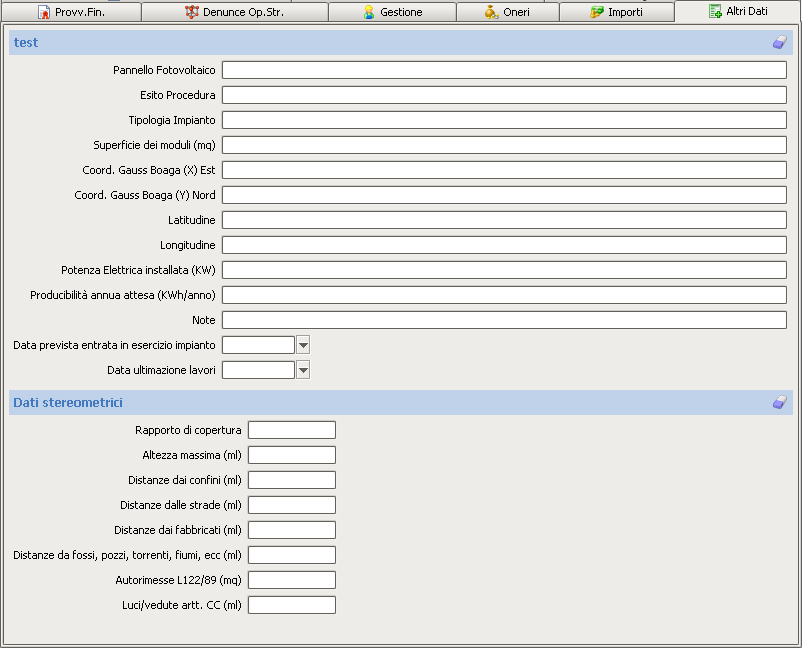
Task: Open the Provv.Fin. tab
Action: tap(71, 12)
